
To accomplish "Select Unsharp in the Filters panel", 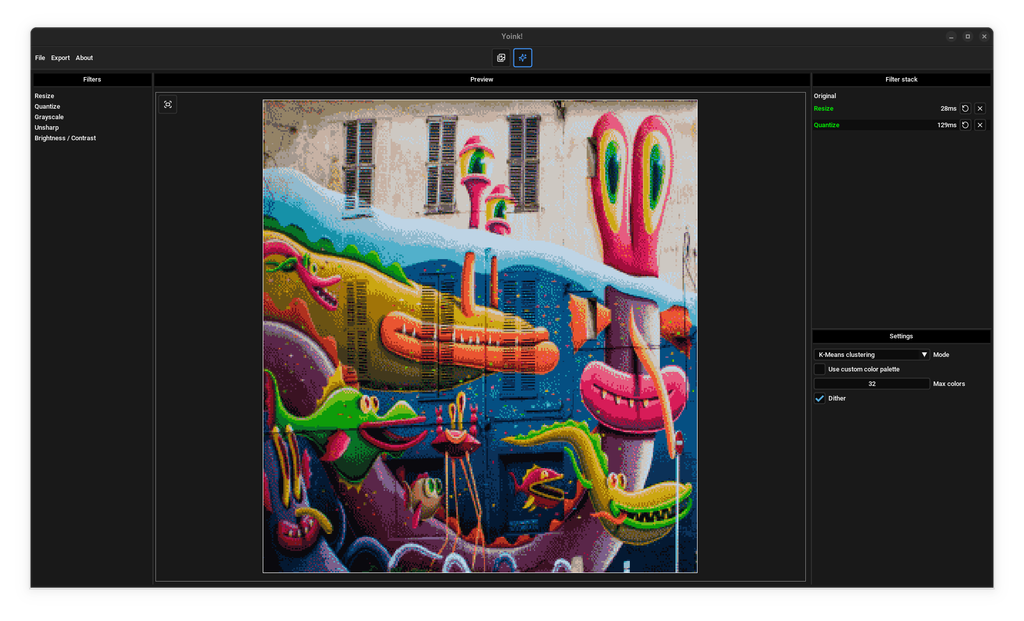I will pyautogui.click(x=46, y=127).
